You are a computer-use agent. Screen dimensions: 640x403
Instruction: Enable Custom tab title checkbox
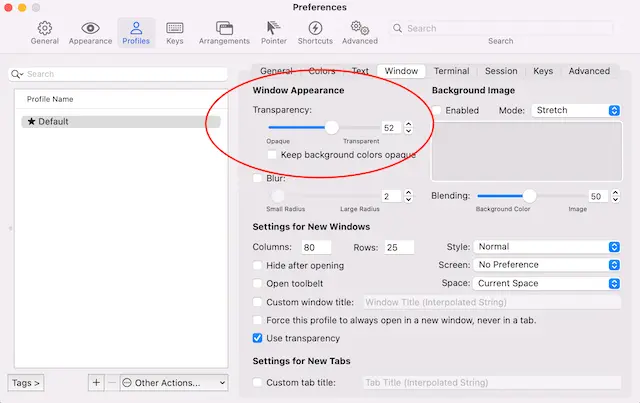click(x=257, y=383)
